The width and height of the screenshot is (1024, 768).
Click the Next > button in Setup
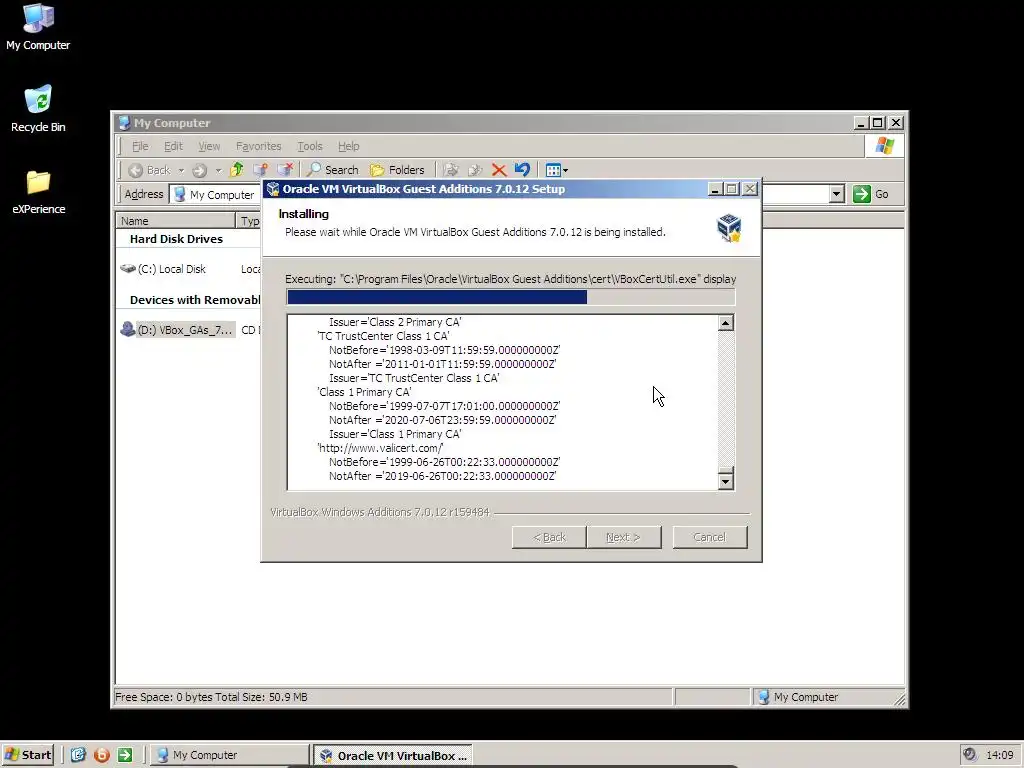[624, 537]
